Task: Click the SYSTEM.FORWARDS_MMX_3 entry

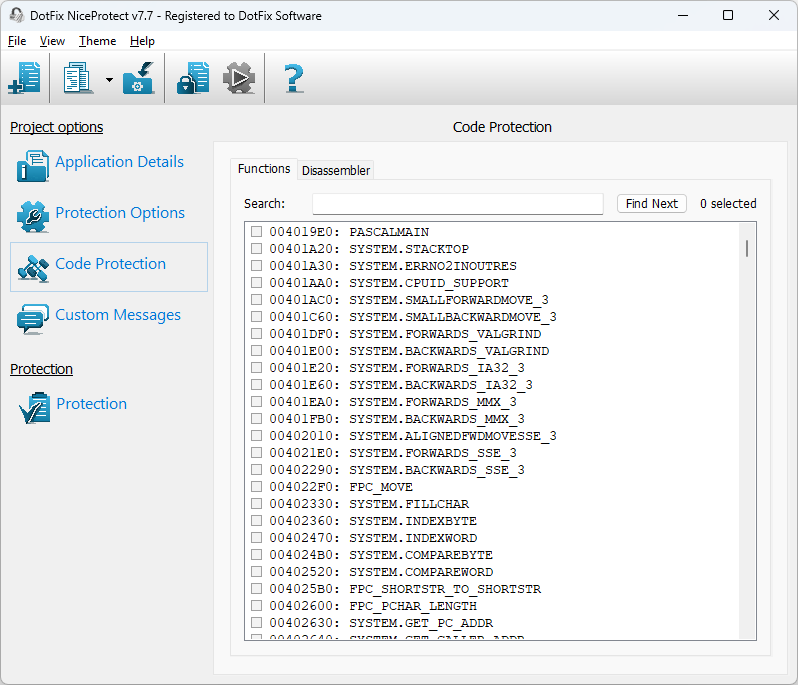Action: [x=433, y=402]
